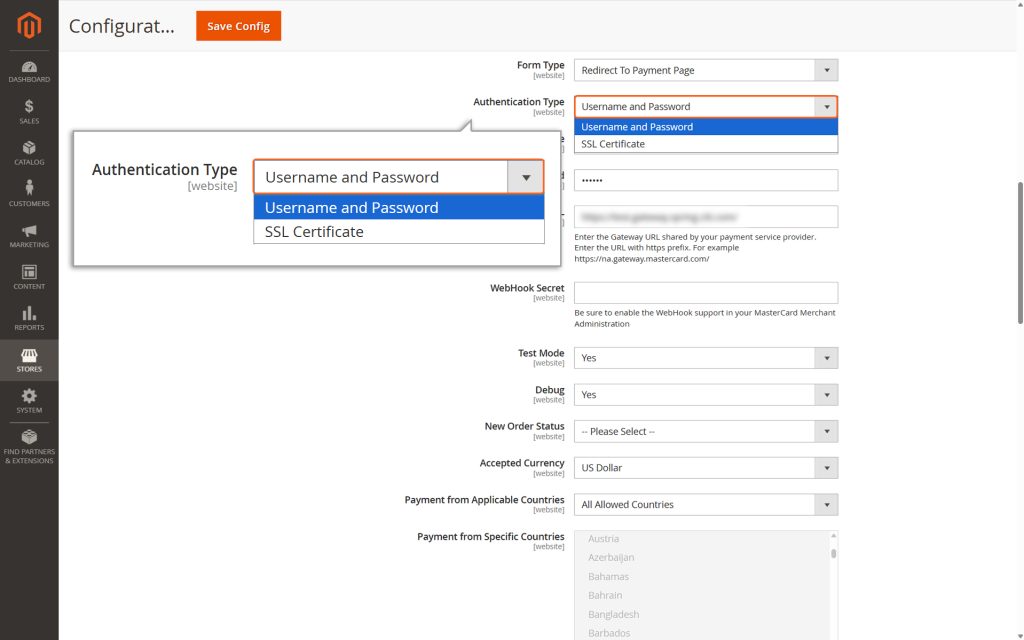Screen dimensions: 1024x640
Task: Open the Stores sidebar section
Action: (x=29, y=360)
